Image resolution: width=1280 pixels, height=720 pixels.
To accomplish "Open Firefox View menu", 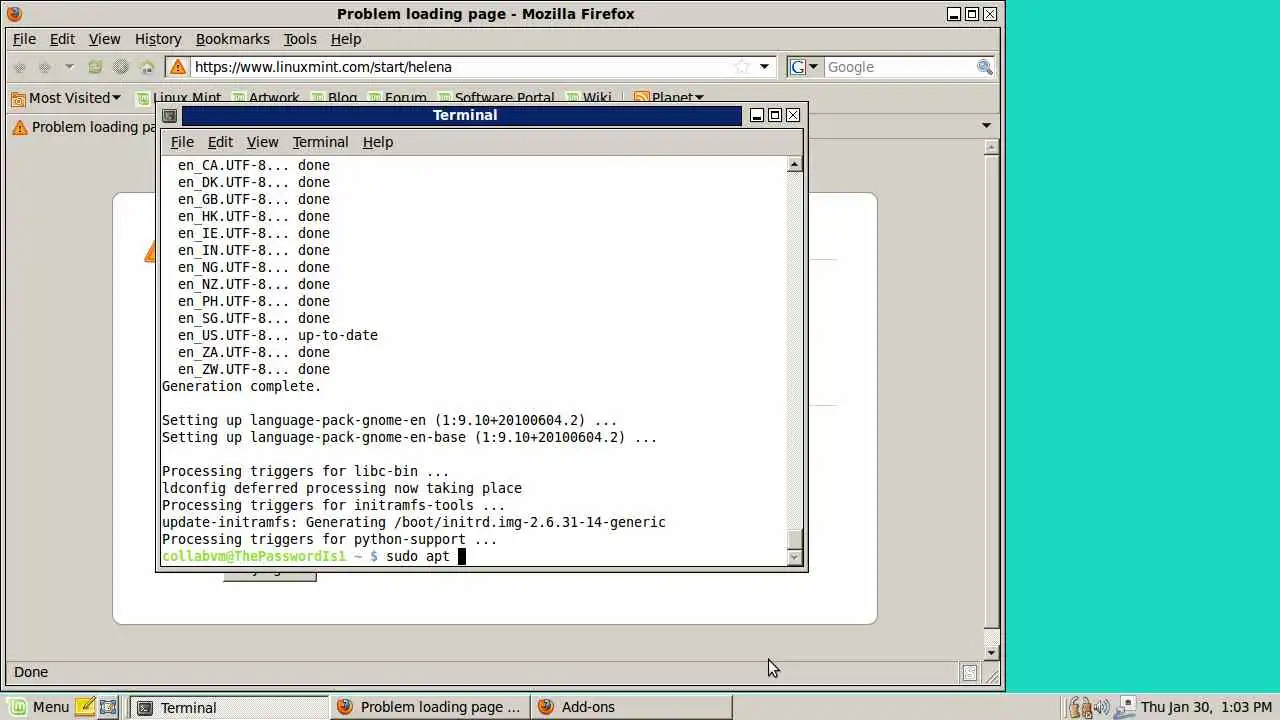I will [x=104, y=39].
